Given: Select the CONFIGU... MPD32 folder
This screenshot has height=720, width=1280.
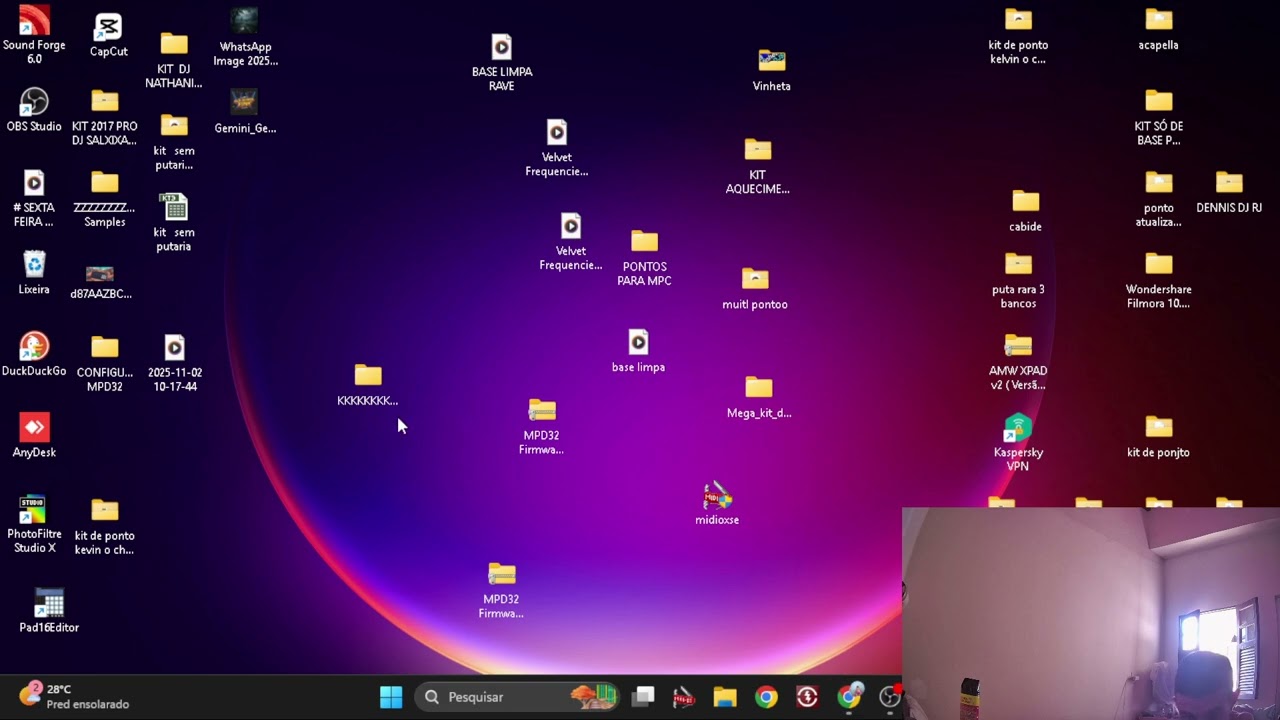Looking at the screenshot, I should pyautogui.click(x=105, y=363).
